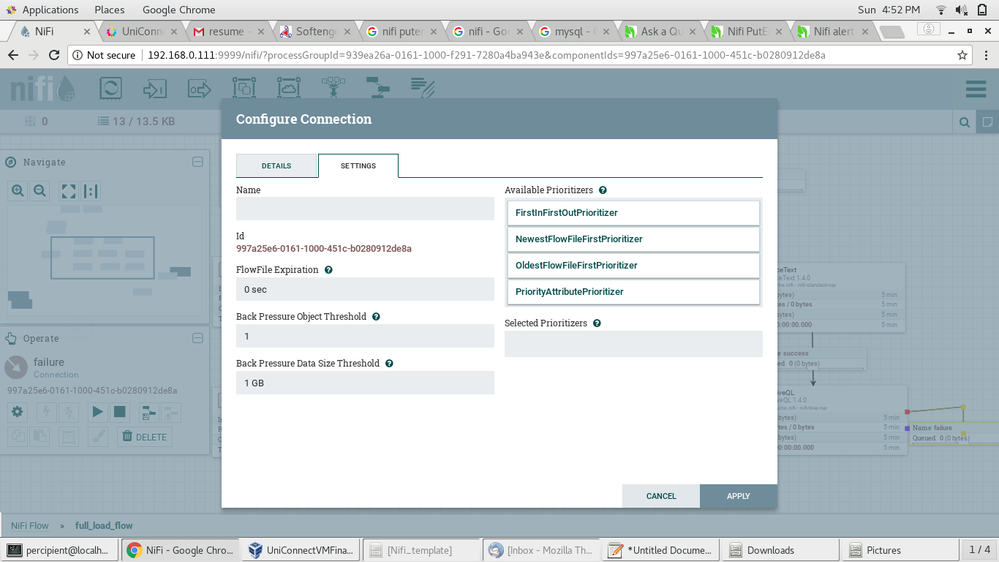This screenshot has height=562, width=999.
Task: Collapse the Operate panel
Action: 198,338
